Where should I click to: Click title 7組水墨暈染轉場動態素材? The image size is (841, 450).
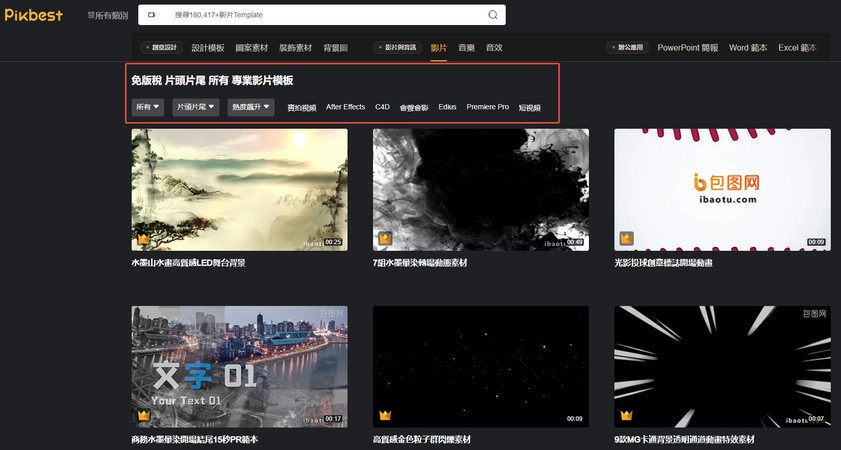420,263
